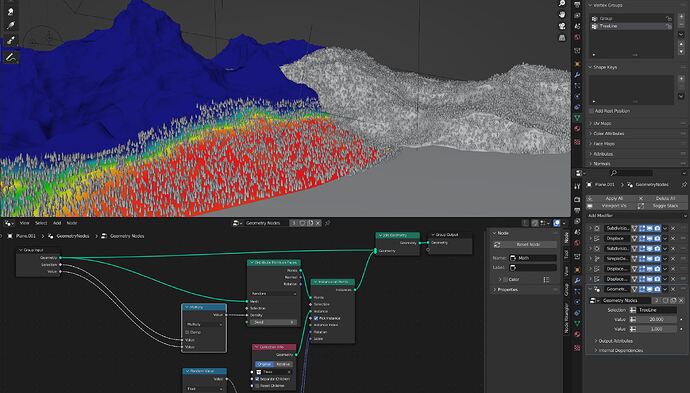This screenshot has width=690, height=393.
Task: Open Float data type dropdown on Random Value node
Action: [204, 389]
